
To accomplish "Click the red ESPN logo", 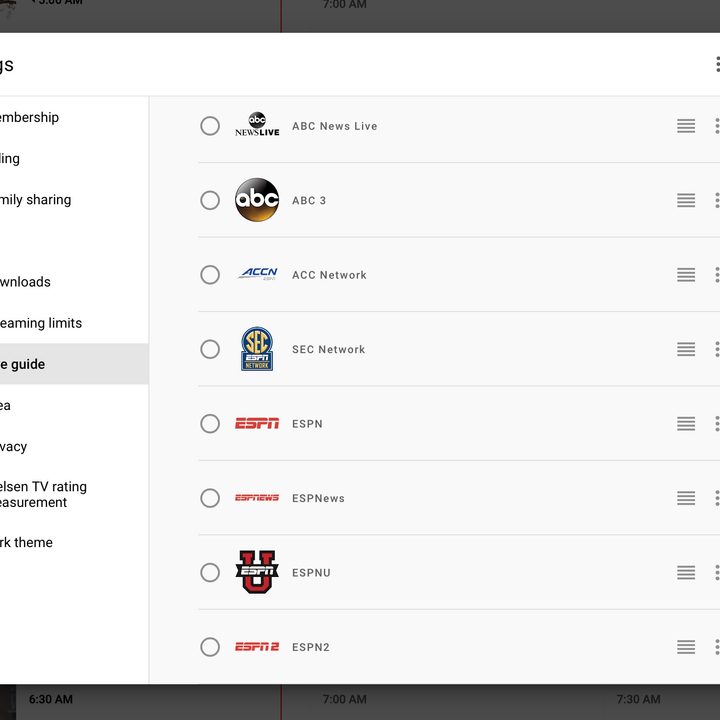I will (257, 423).
